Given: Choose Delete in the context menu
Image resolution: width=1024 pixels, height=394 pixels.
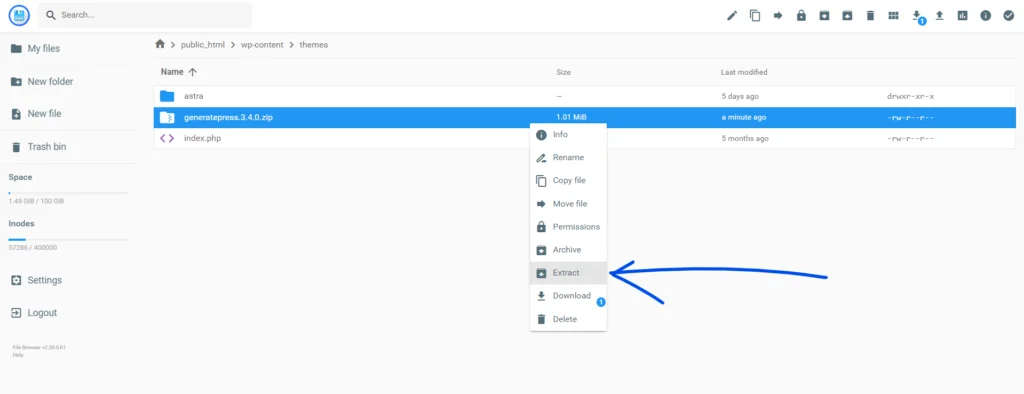Looking at the screenshot, I should (x=568, y=320).
